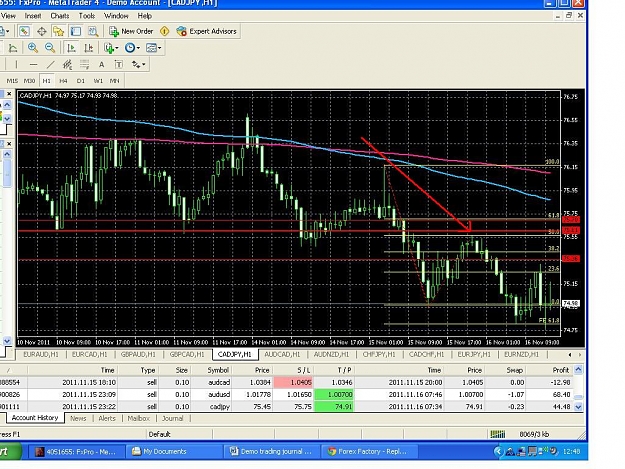Viewport: 625px width, 469px height.
Task: Open the Window menu
Action: (116, 16)
